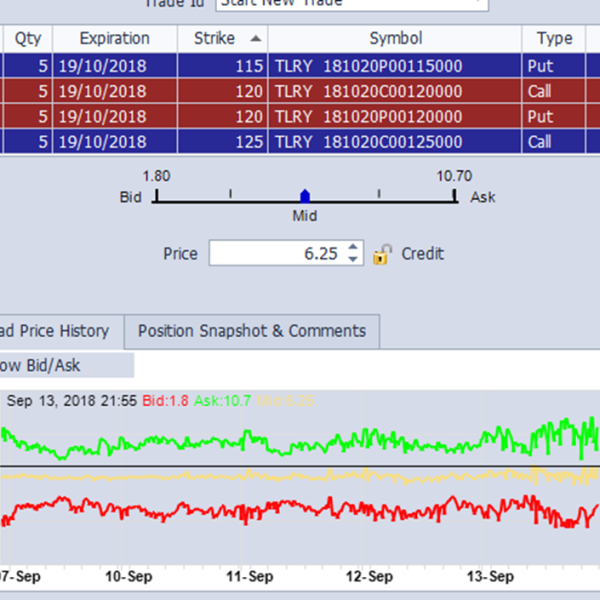Click the lock icon beside the Price field
The height and width of the screenshot is (600, 600).
381,254
